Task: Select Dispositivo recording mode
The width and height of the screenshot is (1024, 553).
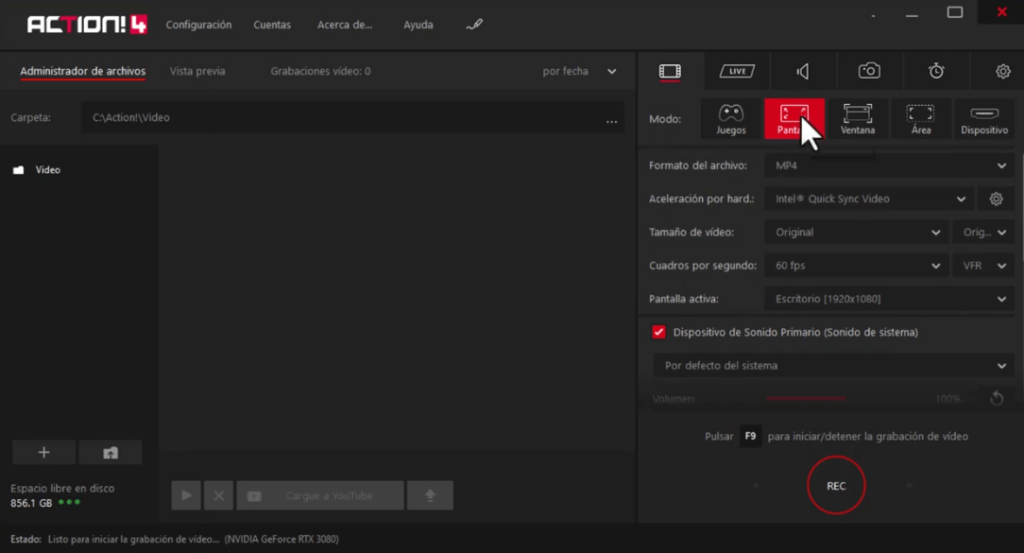Action: (984, 119)
